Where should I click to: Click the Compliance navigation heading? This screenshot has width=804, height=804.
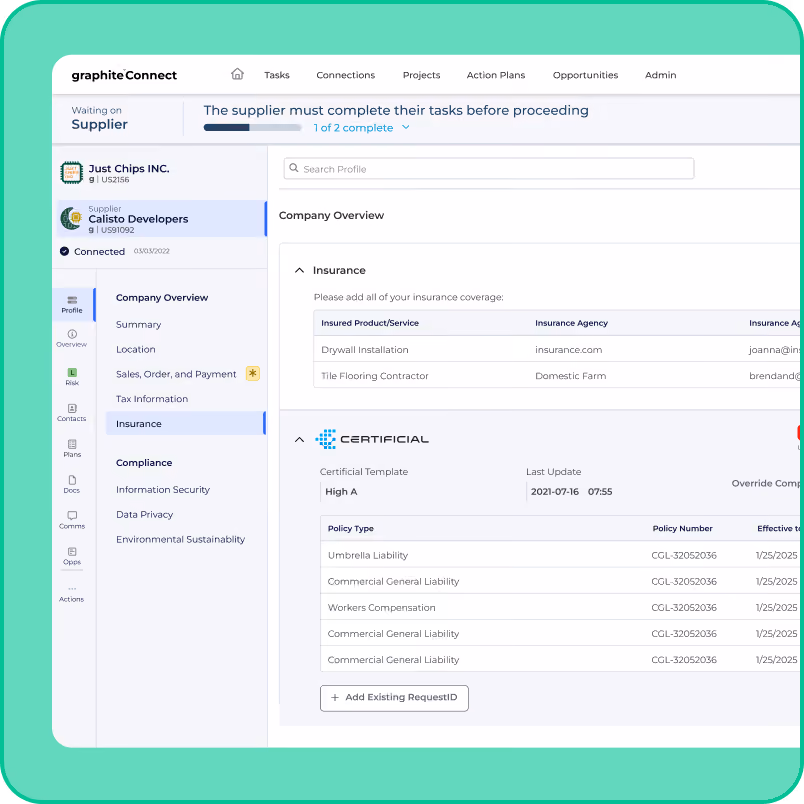pos(144,463)
